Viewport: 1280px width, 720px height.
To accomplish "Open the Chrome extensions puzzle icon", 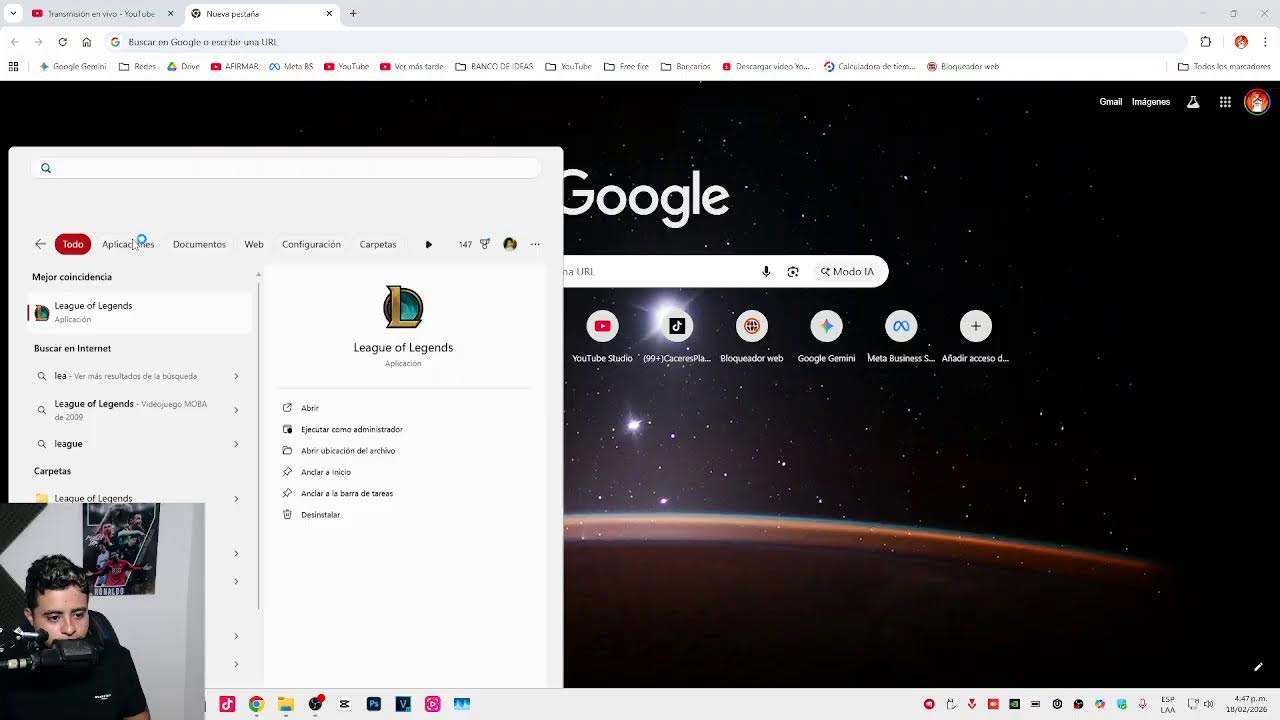I will (x=1205, y=42).
